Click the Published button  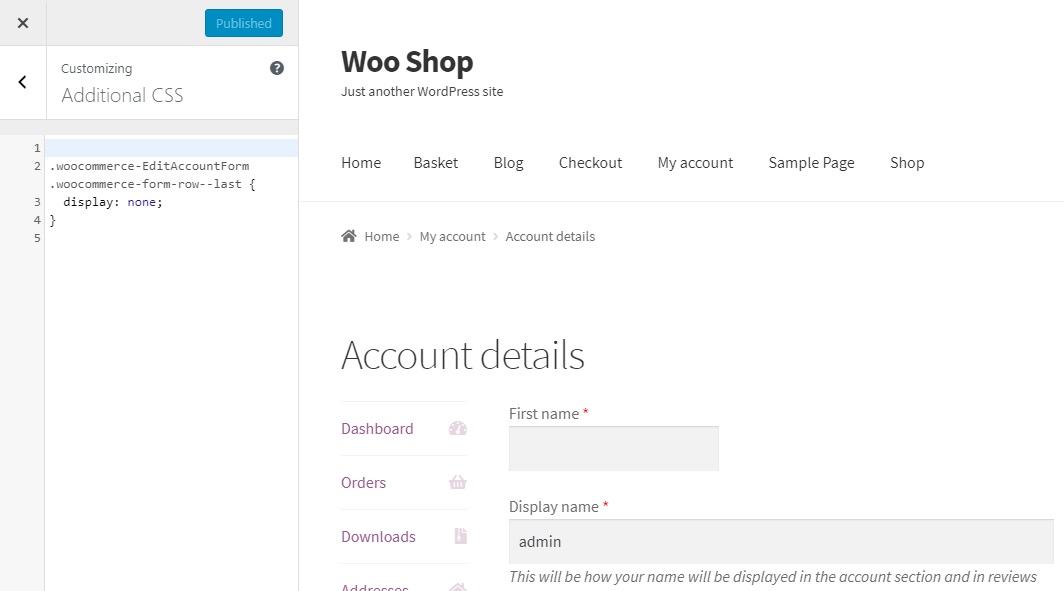point(244,23)
